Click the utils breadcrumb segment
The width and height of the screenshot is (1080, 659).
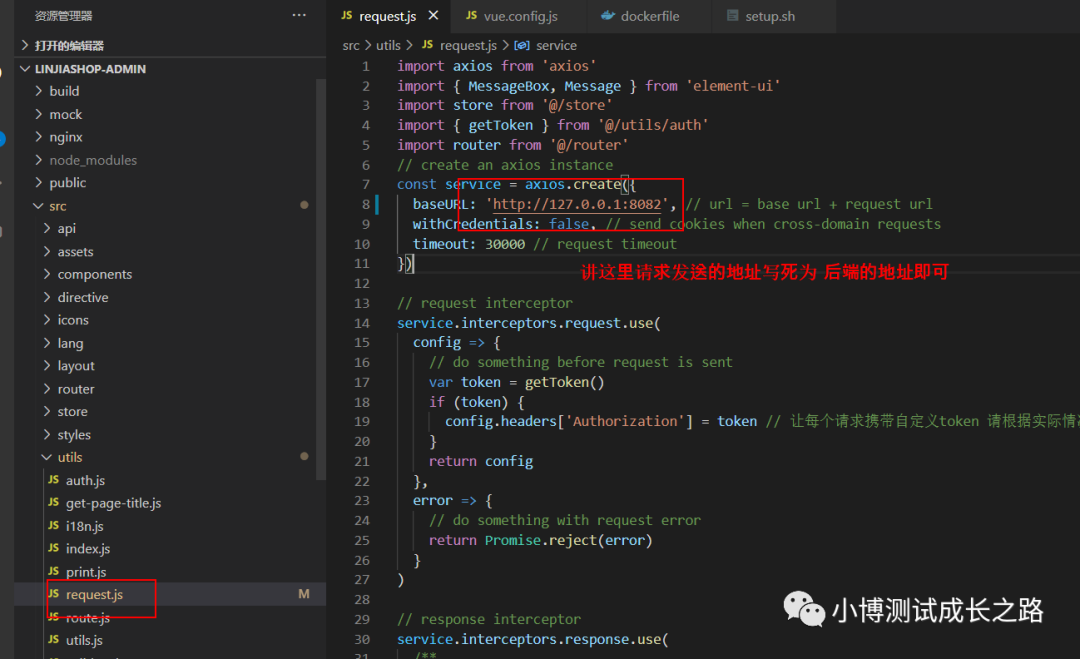388,45
